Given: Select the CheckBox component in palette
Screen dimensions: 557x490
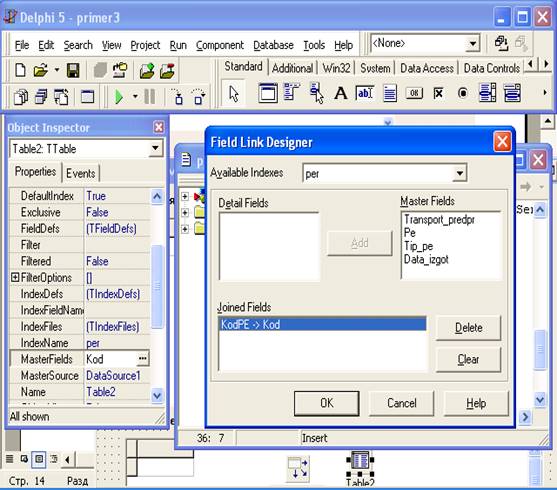Looking at the screenshot, I should [438, 93].
